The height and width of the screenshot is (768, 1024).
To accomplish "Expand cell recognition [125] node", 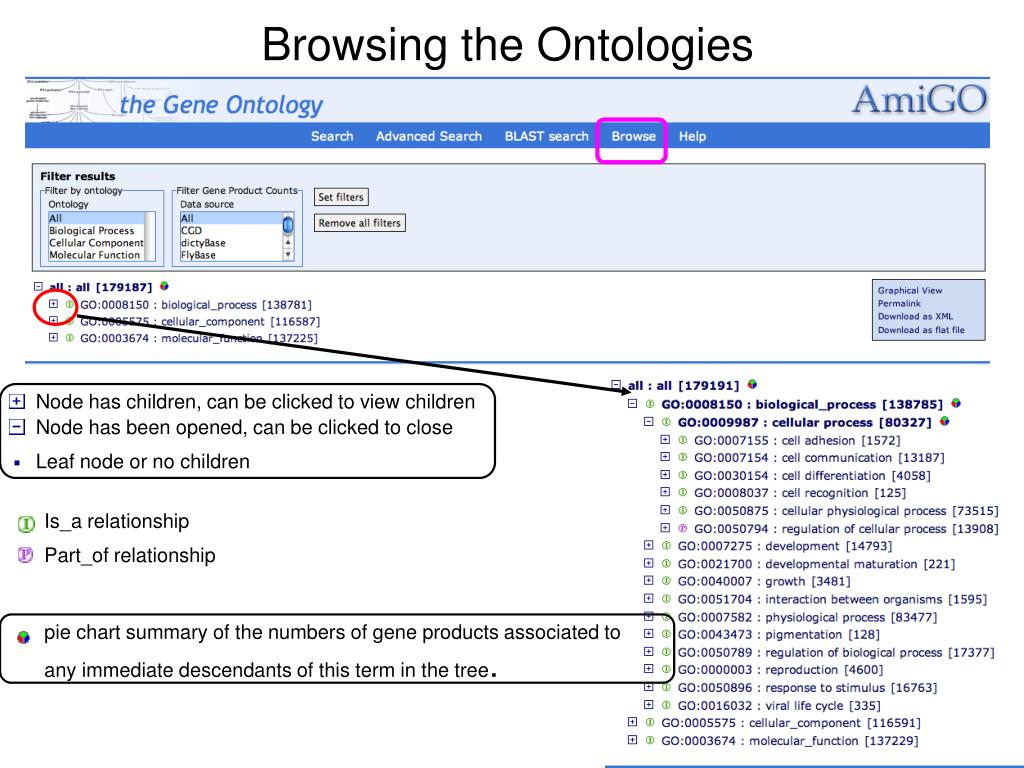I will point(665,492).
